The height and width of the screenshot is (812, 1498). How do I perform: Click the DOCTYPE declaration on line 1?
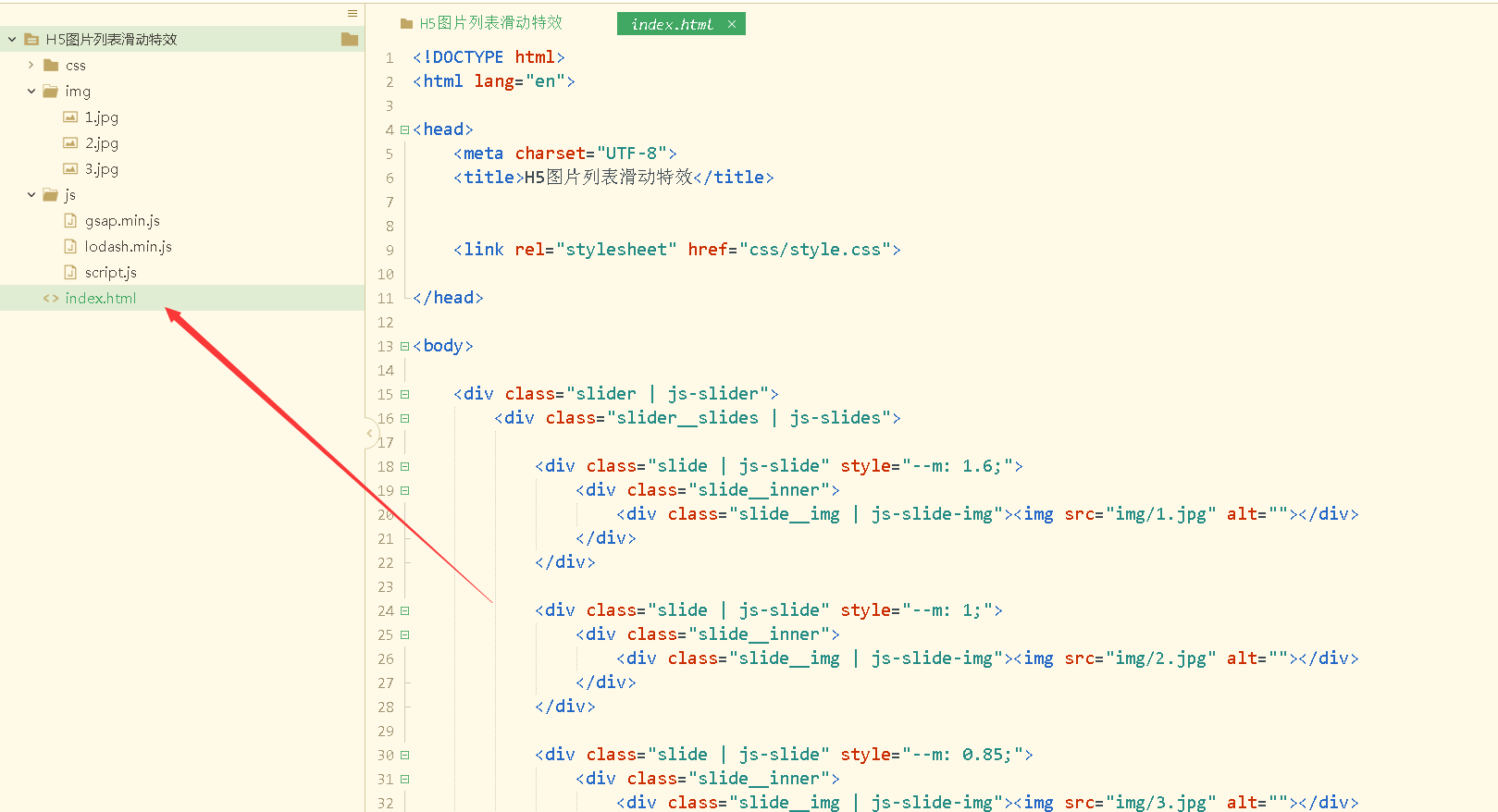tap(489, 57)
